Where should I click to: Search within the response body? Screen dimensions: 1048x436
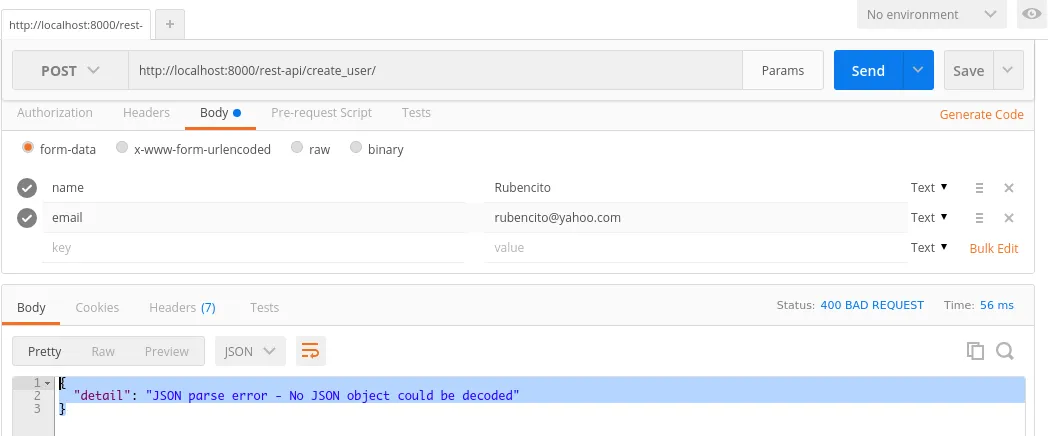click(x=1005, y=351)
